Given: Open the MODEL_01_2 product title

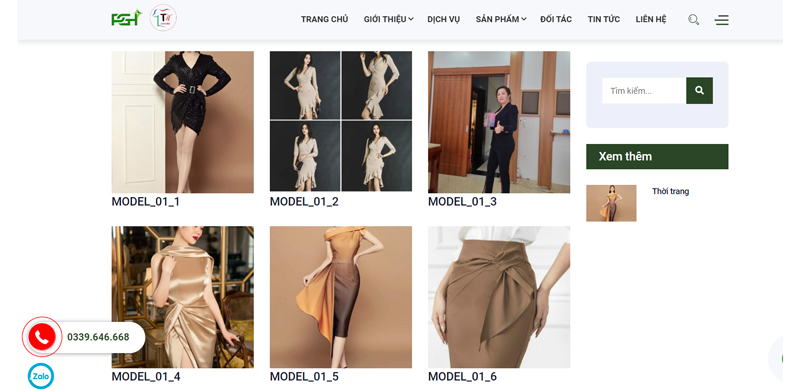Looking at the screenshot, I should (x=304, y=202).
